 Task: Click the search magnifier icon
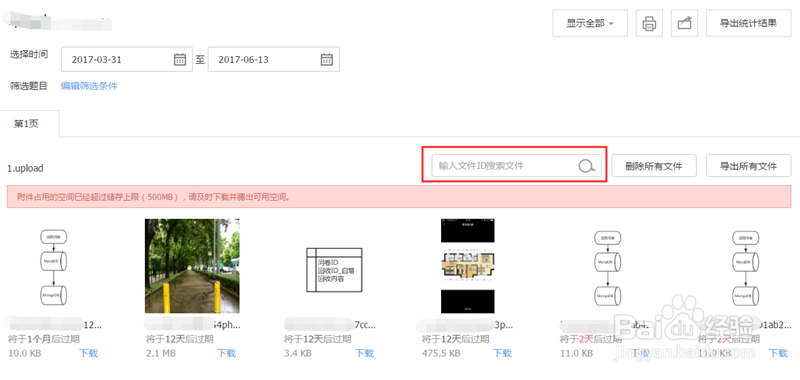pyautogui.click(x=586, y=166)
